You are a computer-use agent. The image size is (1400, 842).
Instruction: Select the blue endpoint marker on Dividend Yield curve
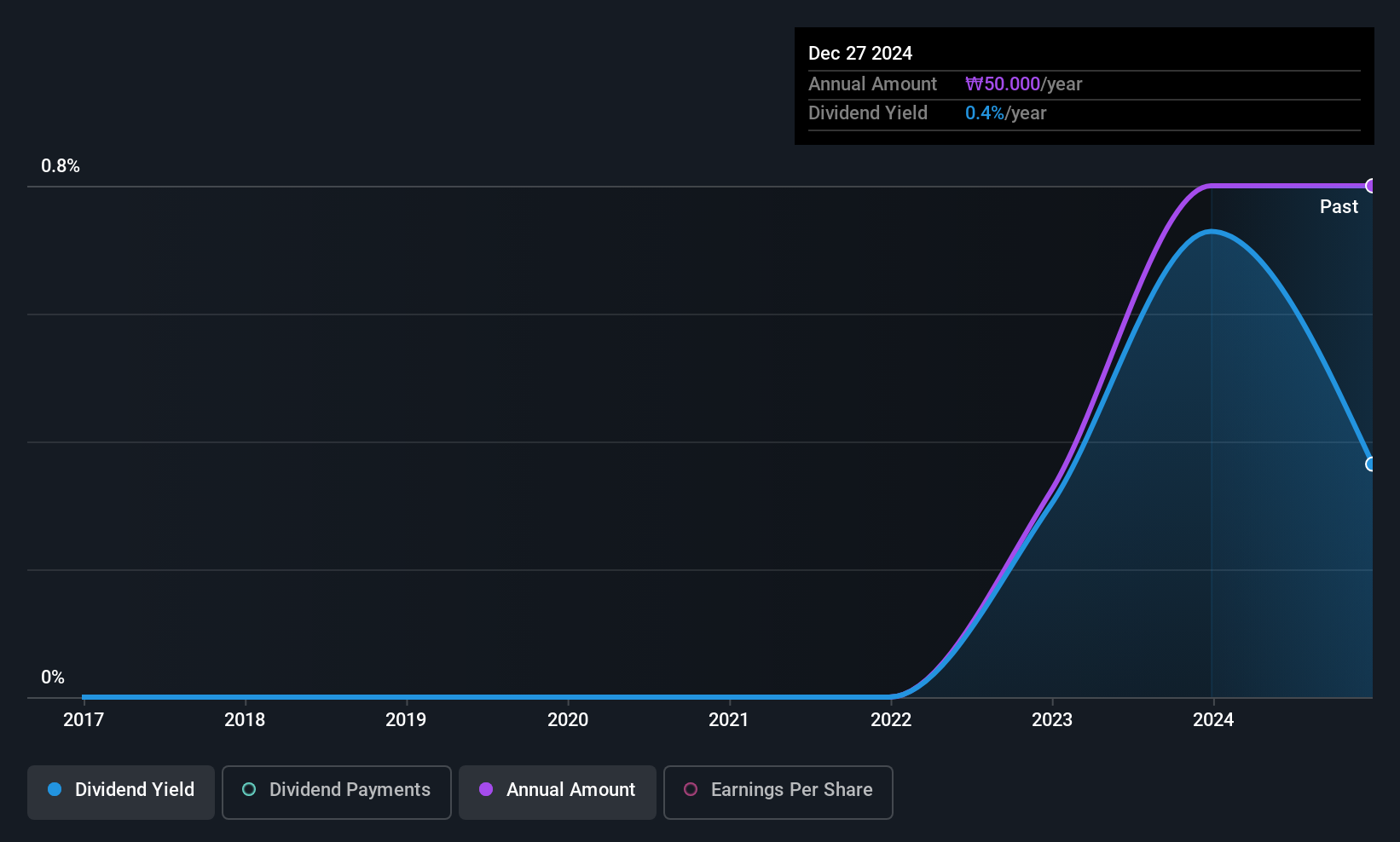(1369, 464)
